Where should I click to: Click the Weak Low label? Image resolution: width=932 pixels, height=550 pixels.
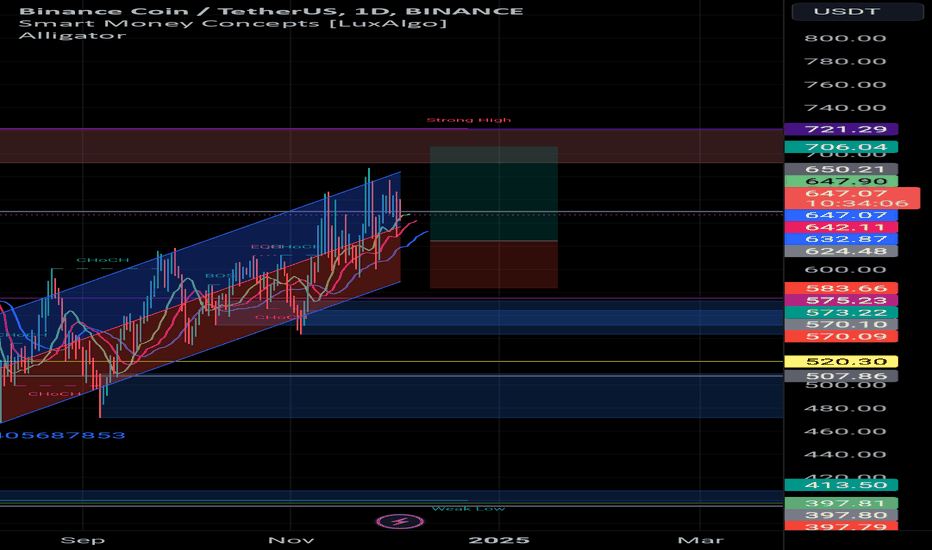click(x=468, y=508)
